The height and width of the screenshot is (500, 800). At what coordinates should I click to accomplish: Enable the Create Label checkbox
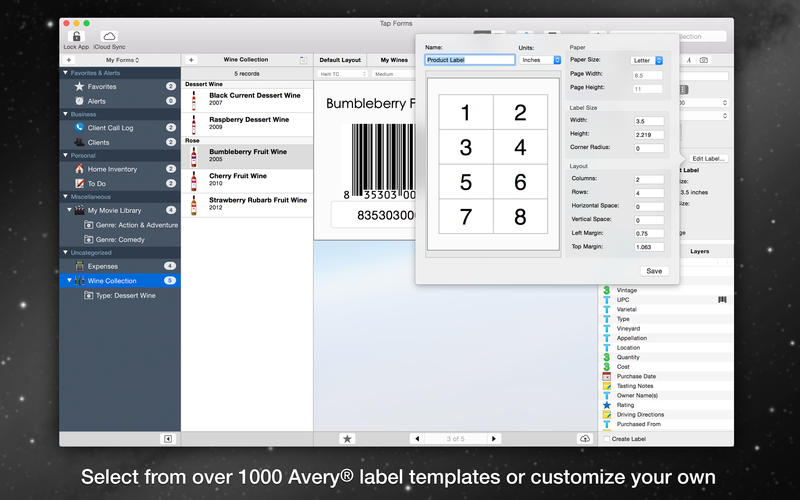click(606, 439)
